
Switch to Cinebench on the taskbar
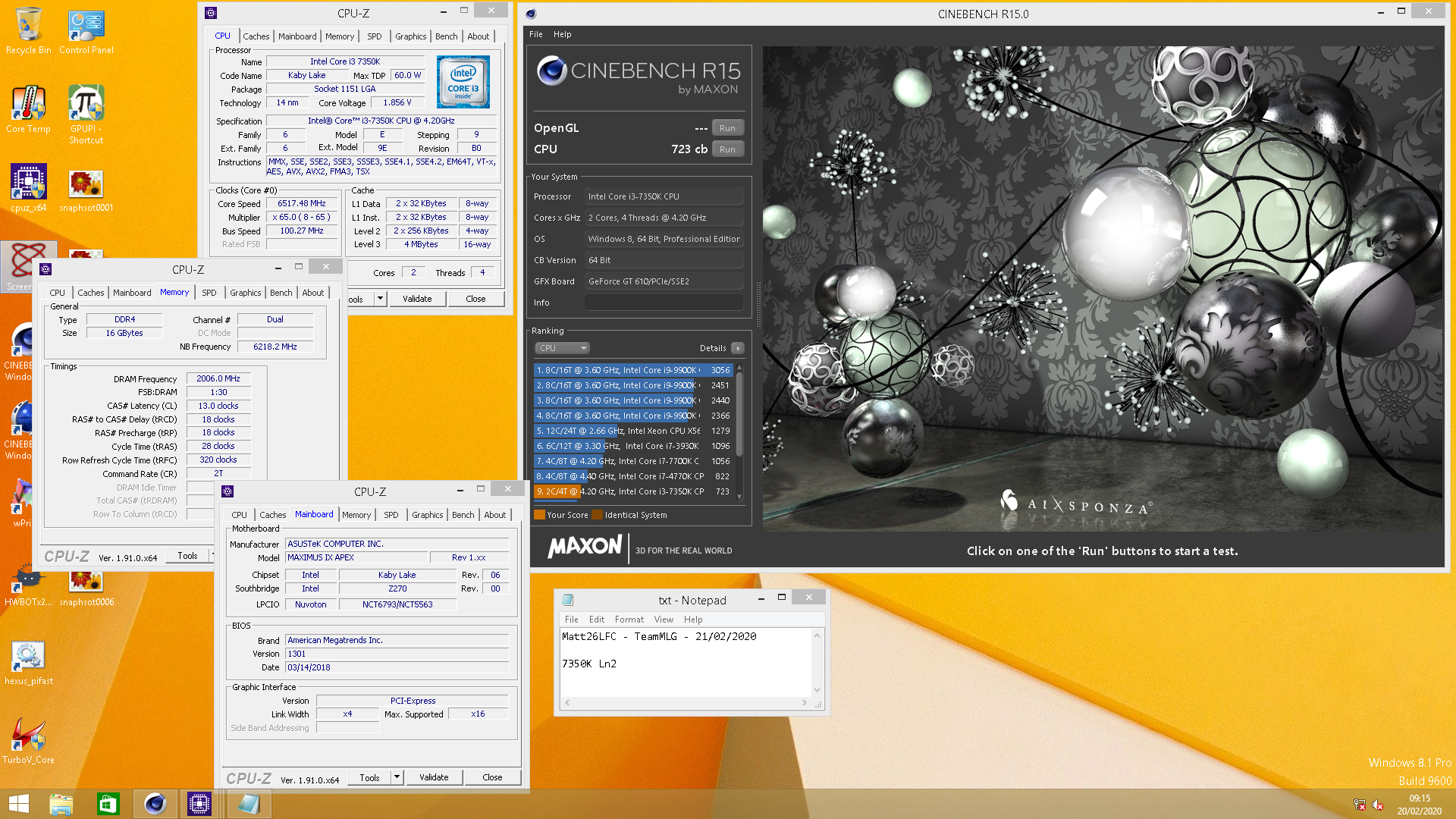click(155, 804)
